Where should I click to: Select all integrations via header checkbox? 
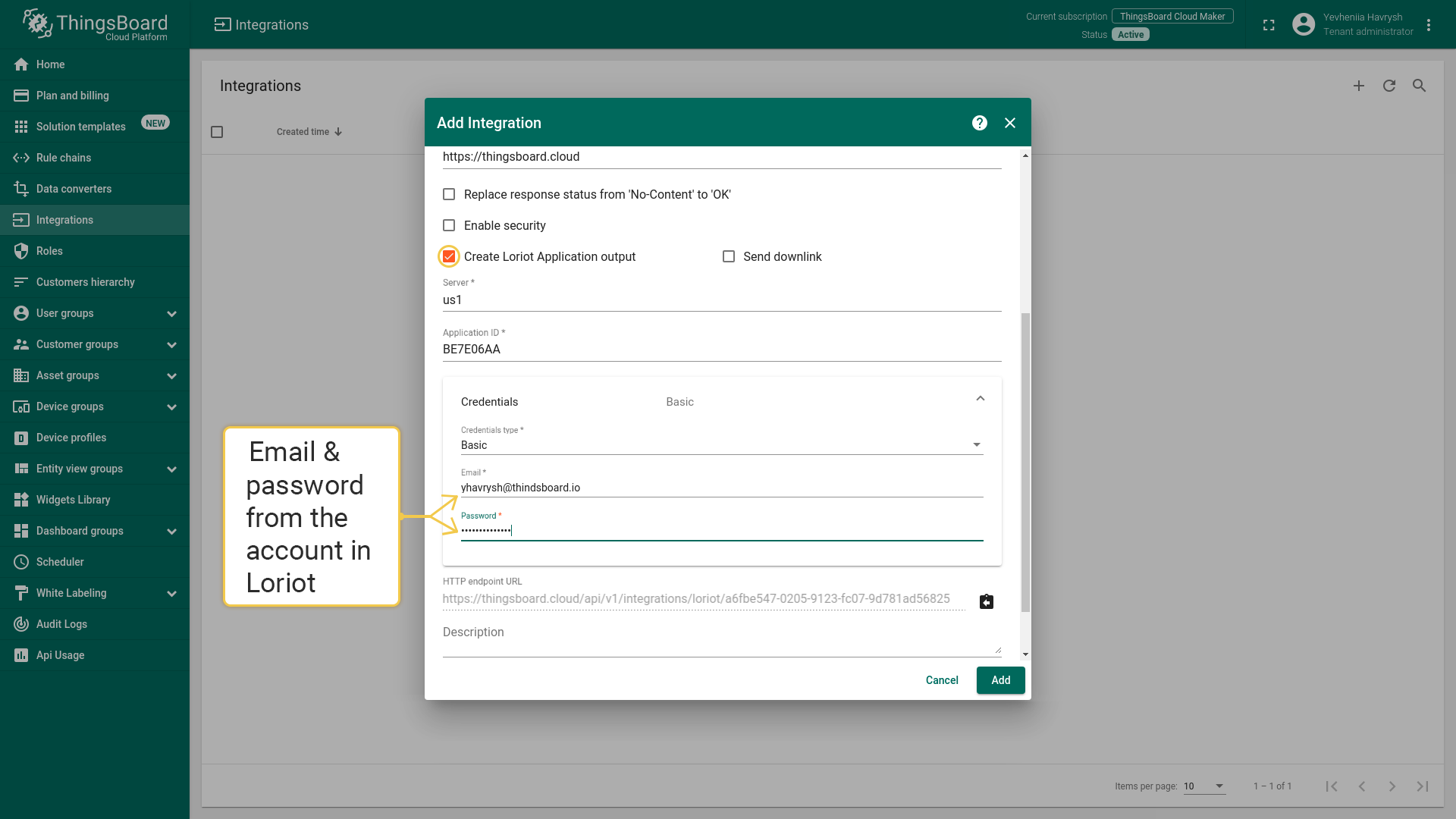point(217,132)
